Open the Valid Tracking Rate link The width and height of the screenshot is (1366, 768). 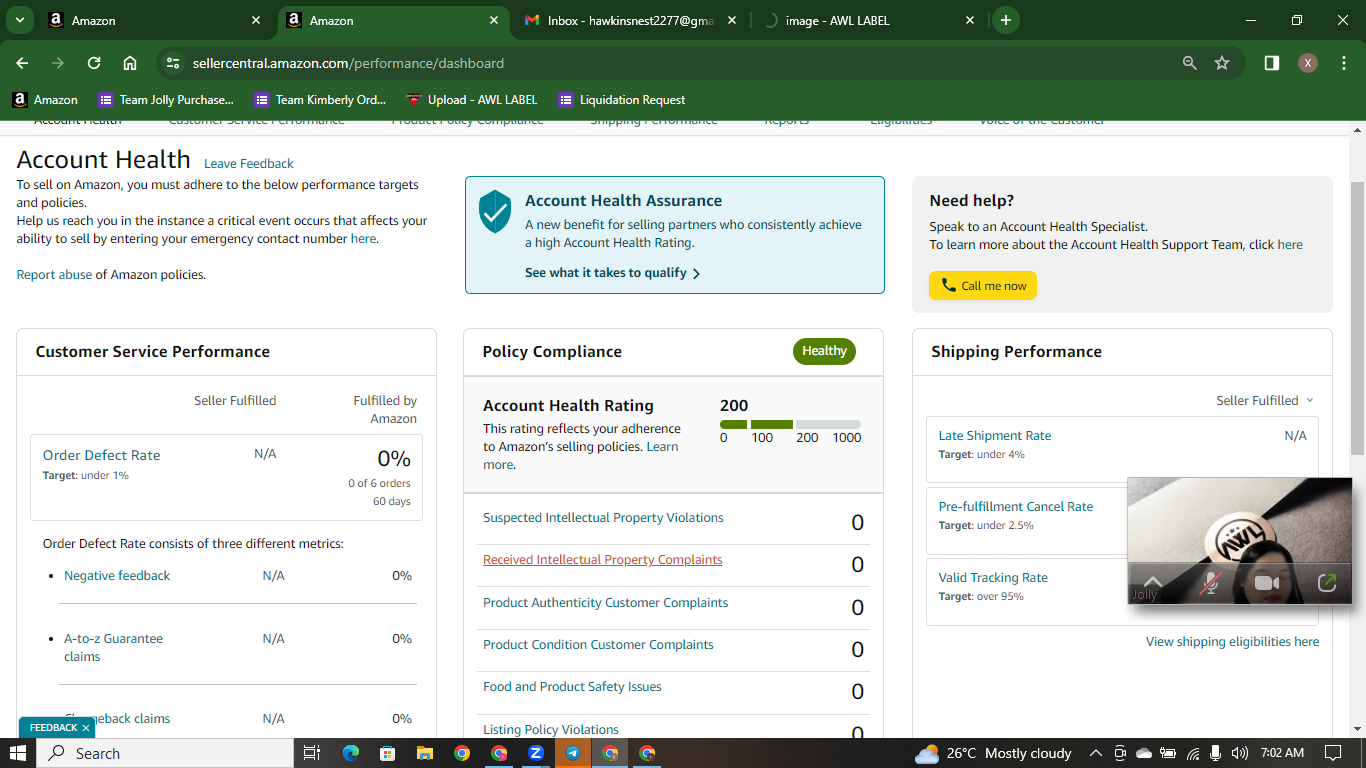pos(993,578)
